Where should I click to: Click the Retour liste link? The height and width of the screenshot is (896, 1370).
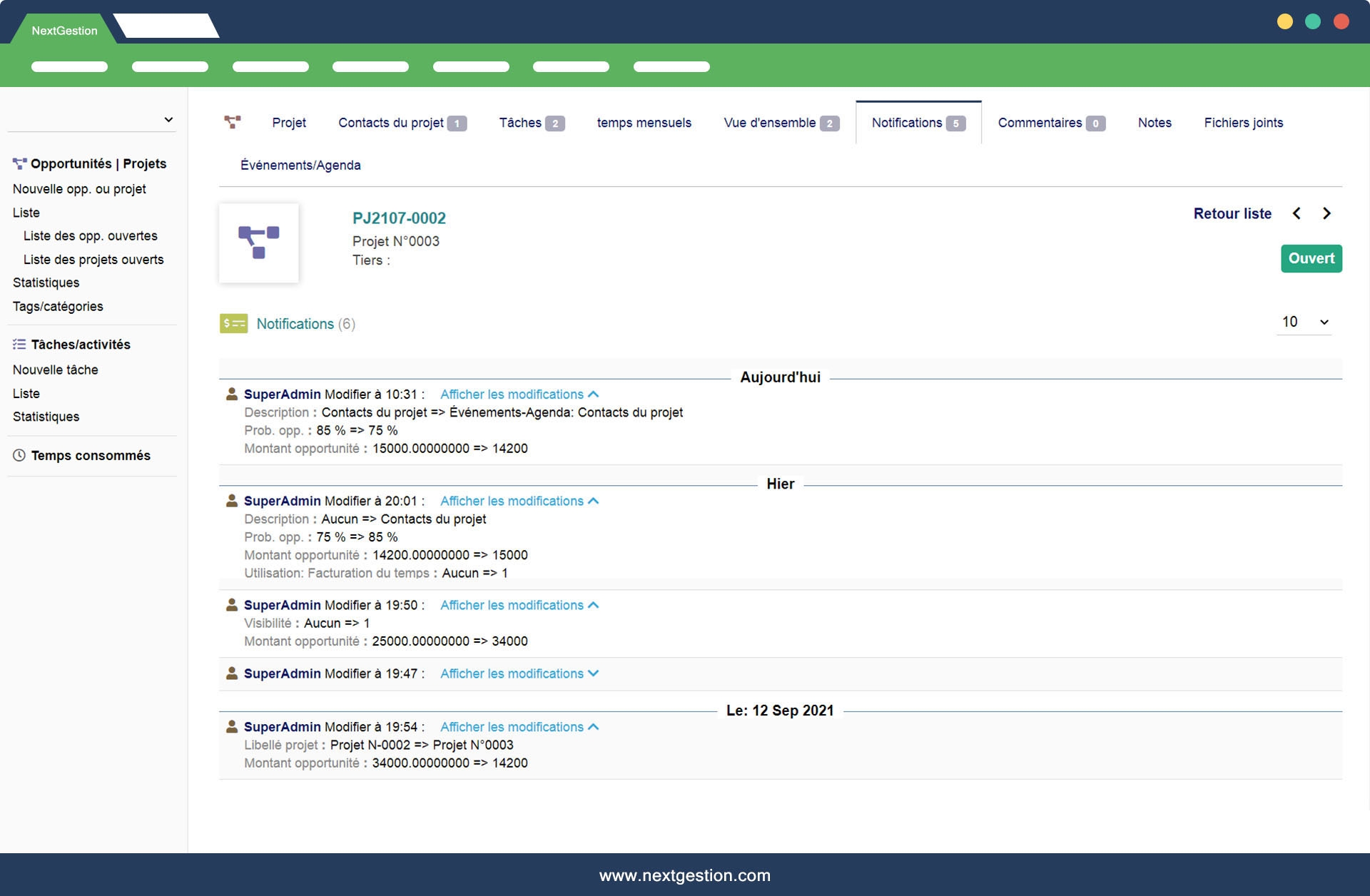1232,213
